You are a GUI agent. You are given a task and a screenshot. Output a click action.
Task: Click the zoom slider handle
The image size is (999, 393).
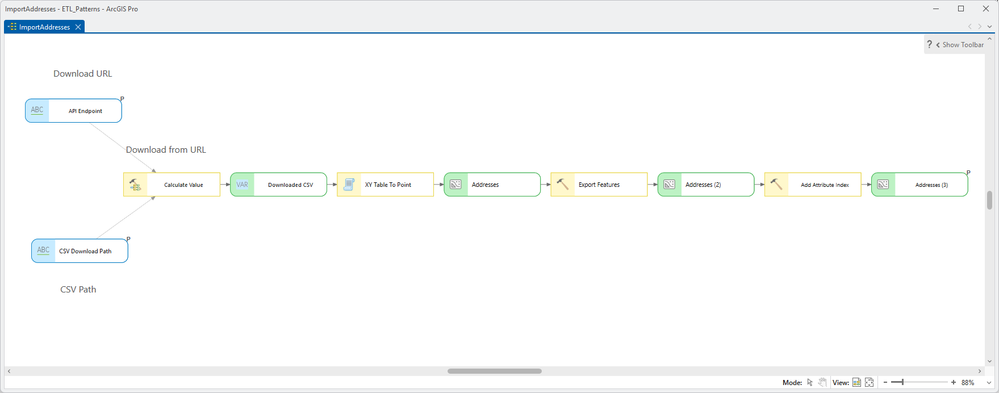tap(902, 382)
